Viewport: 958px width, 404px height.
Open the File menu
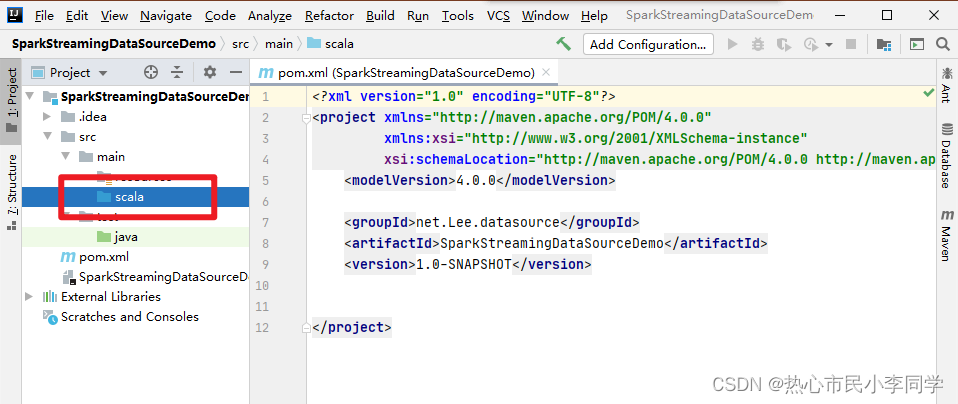(44, 15)
